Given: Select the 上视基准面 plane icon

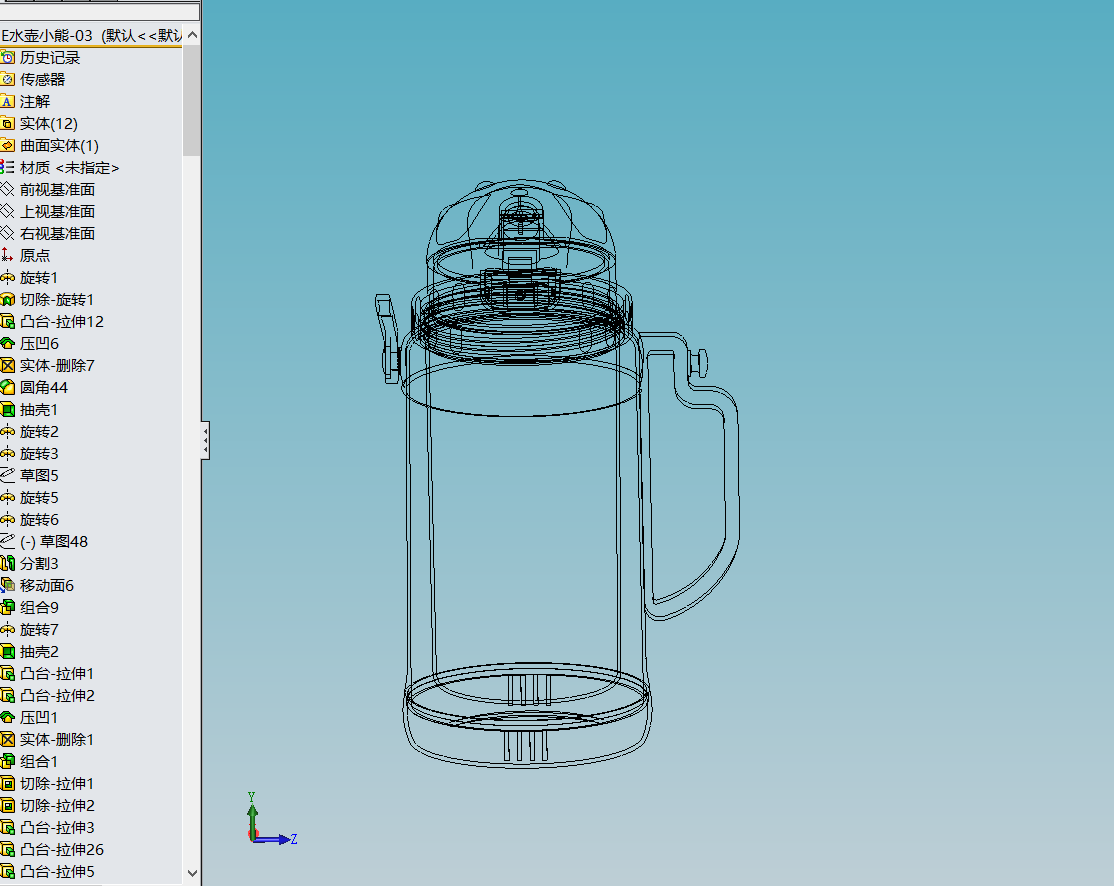Looking at the screenshot, I should (x=8, y=212).
